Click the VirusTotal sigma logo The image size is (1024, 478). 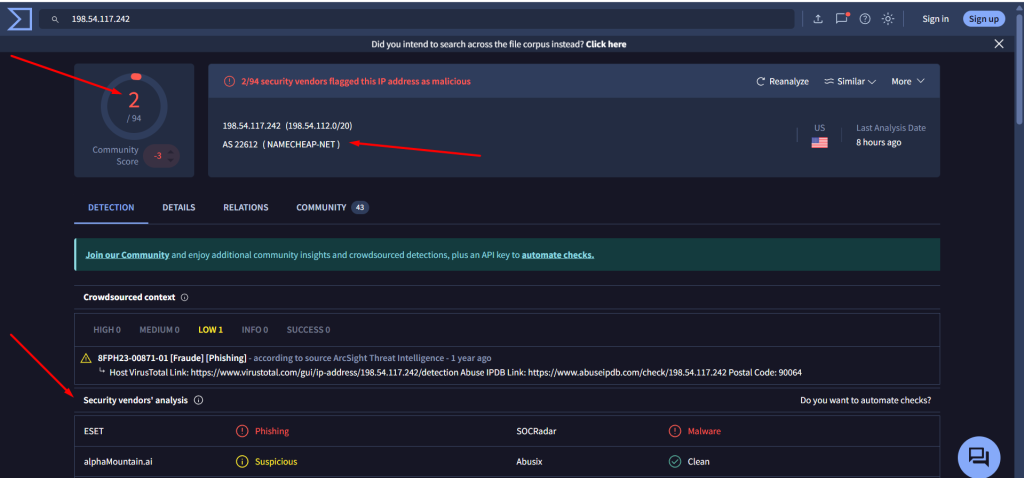point(20,19)
